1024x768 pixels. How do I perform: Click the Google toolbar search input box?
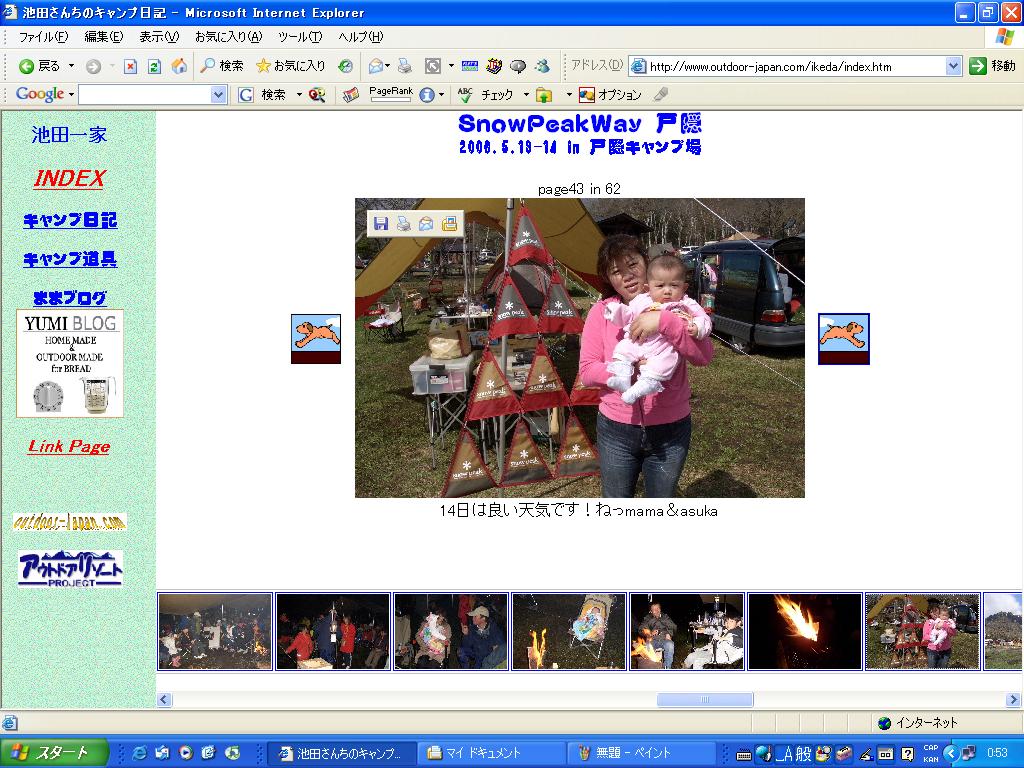click(145, 95)
